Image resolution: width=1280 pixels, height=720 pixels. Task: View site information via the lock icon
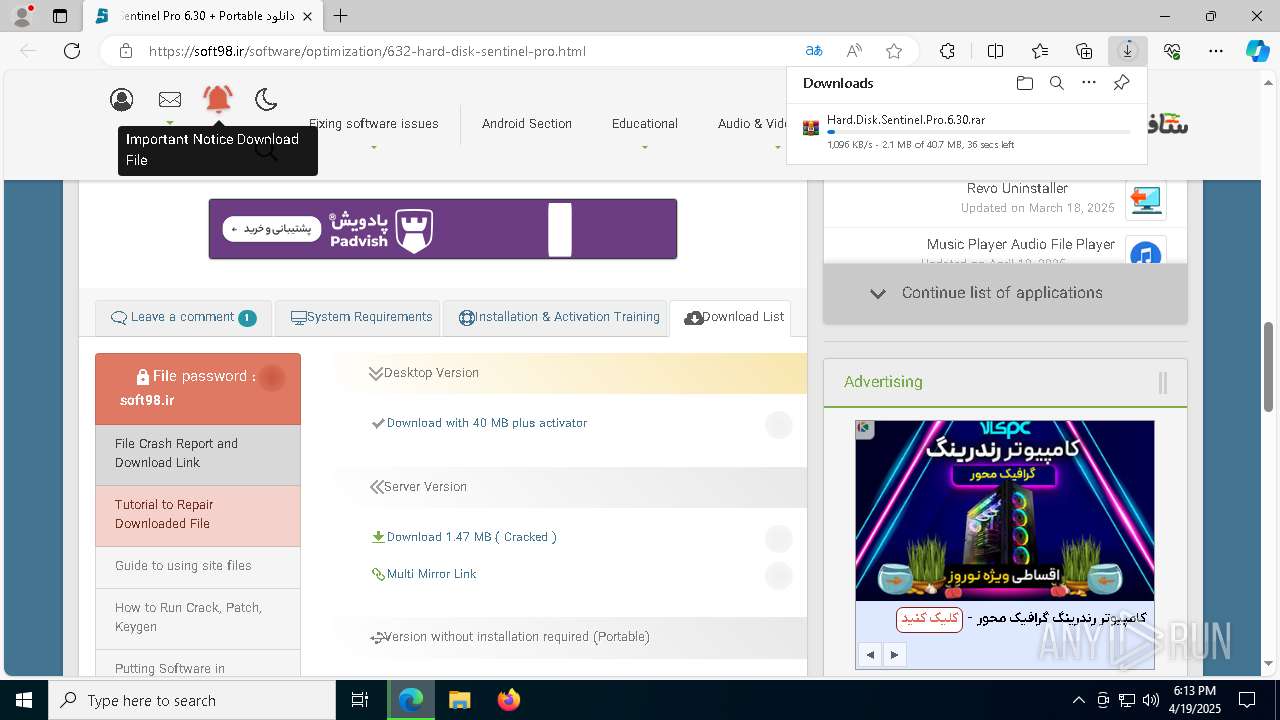pyautogui.click(x=125, y=51)
